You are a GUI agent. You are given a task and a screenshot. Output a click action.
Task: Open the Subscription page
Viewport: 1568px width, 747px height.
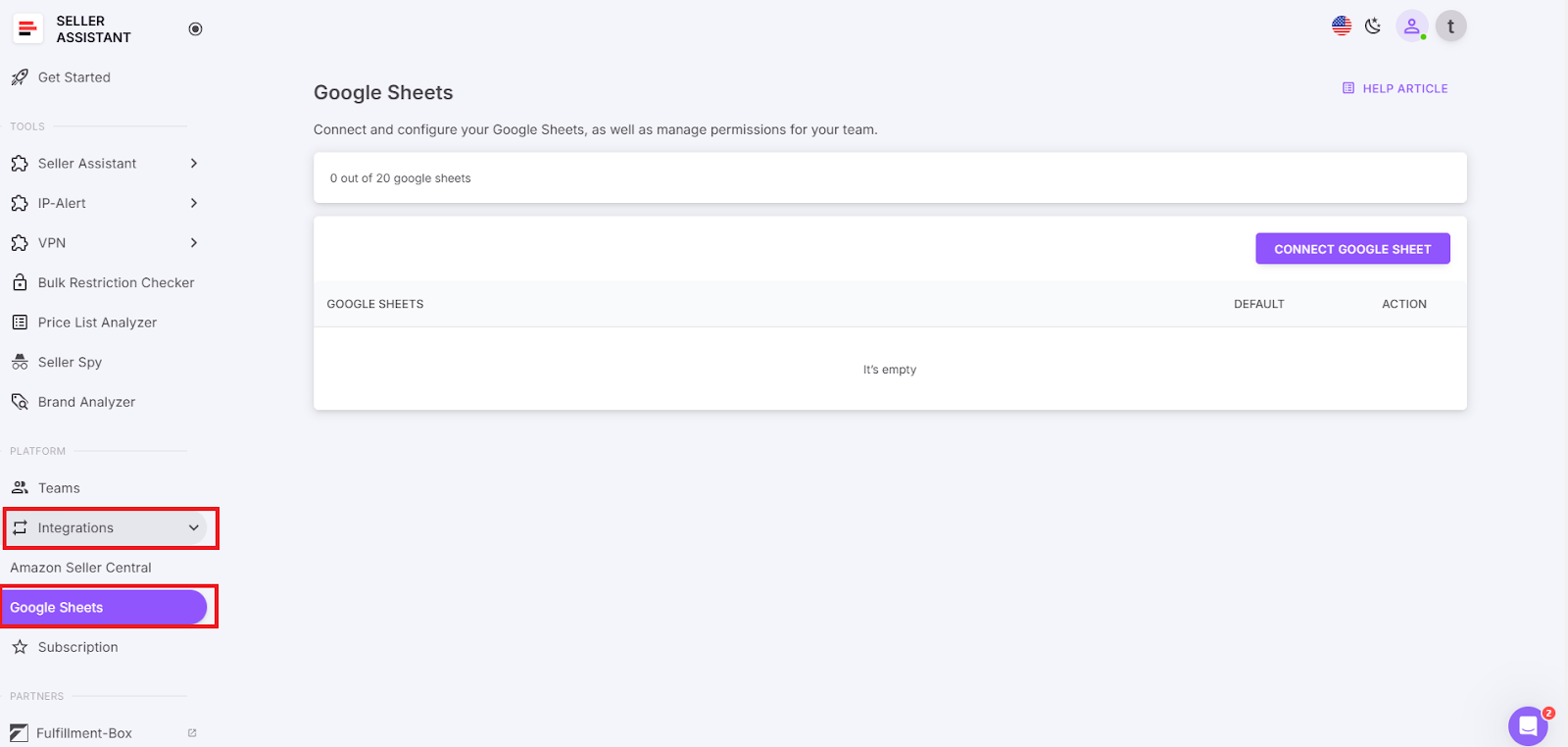77,647
